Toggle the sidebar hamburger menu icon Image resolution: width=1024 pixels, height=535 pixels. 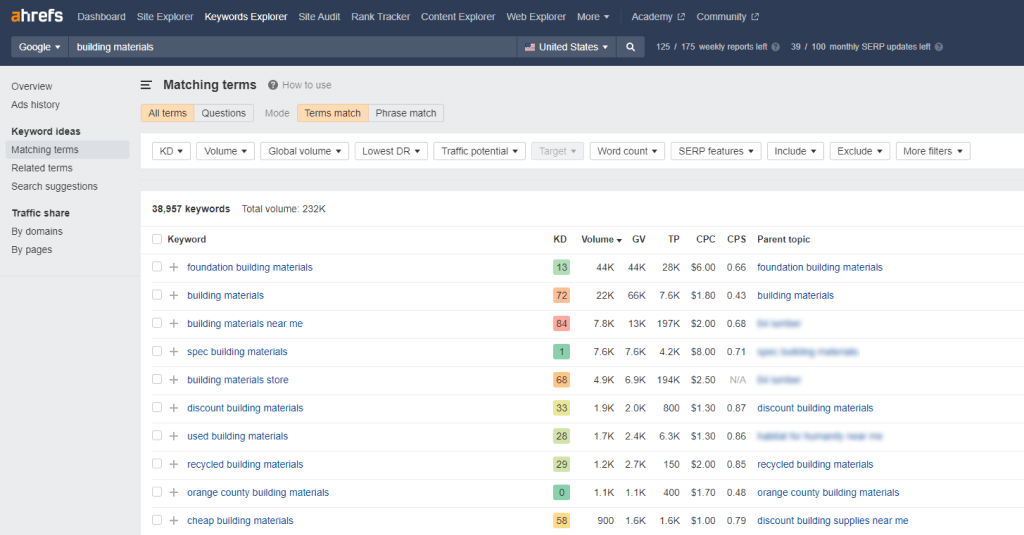pos(146,85)
